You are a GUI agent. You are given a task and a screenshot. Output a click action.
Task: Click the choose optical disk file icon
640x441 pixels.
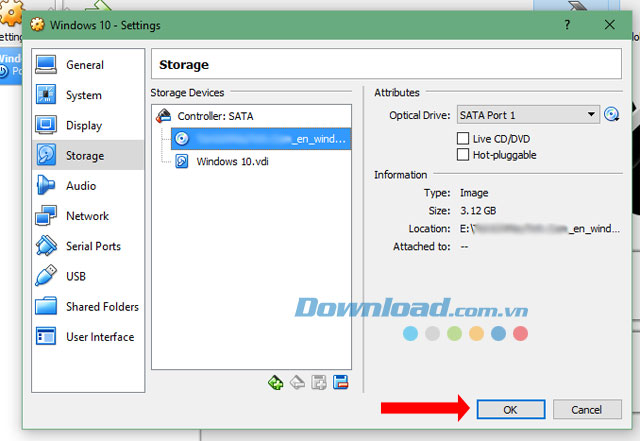(x=611, y=114)
